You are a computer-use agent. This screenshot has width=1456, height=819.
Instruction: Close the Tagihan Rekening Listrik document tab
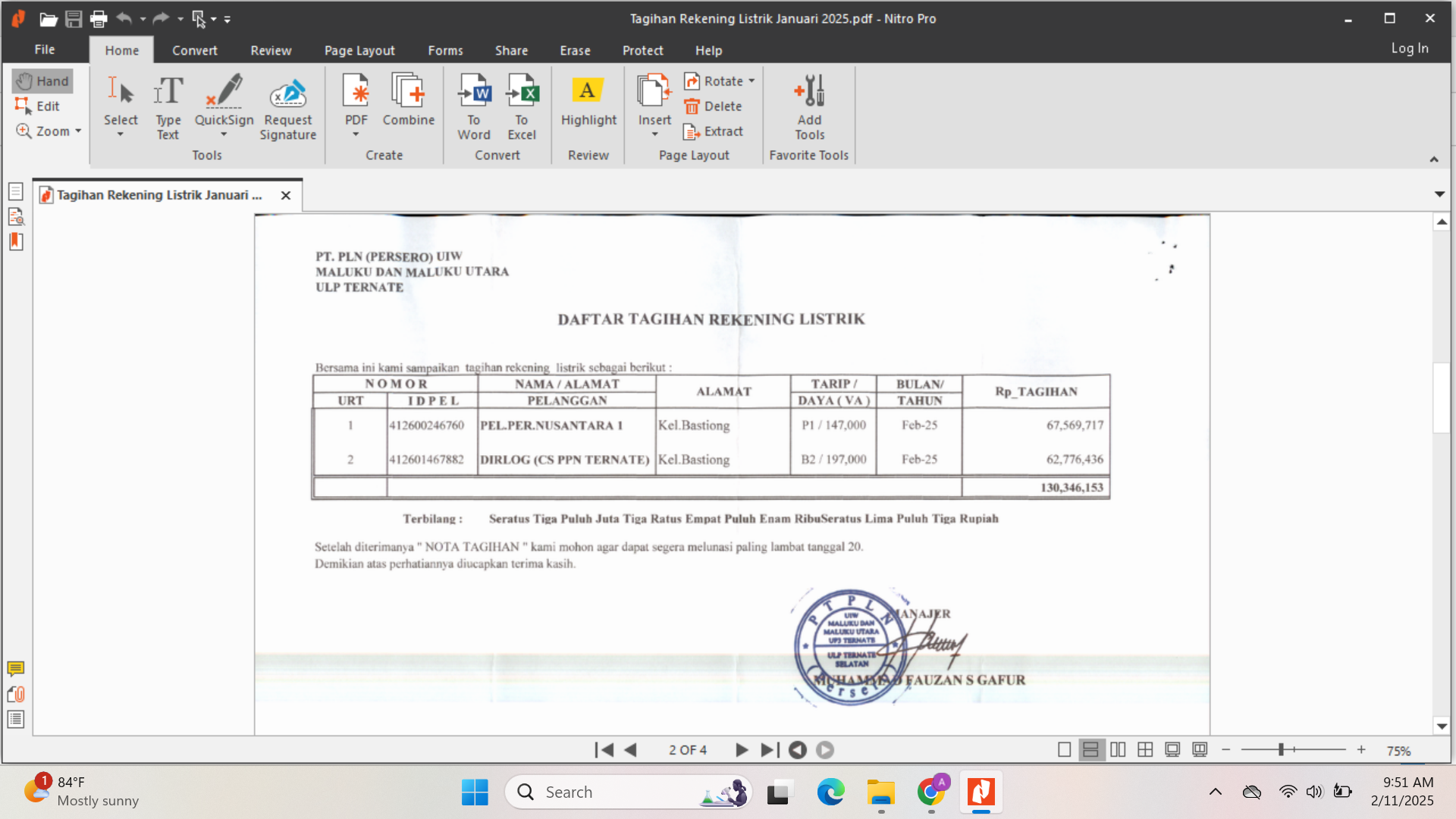(x=286, y=195)
